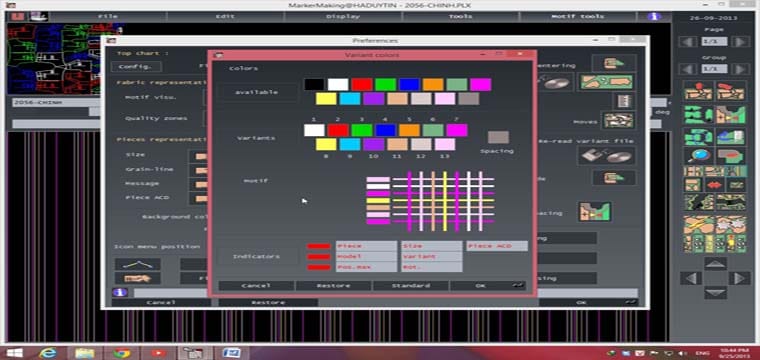The height and width of the screenshot is (360, 760).
Task: Click previous group left arrow
Action: pos(688,69)
